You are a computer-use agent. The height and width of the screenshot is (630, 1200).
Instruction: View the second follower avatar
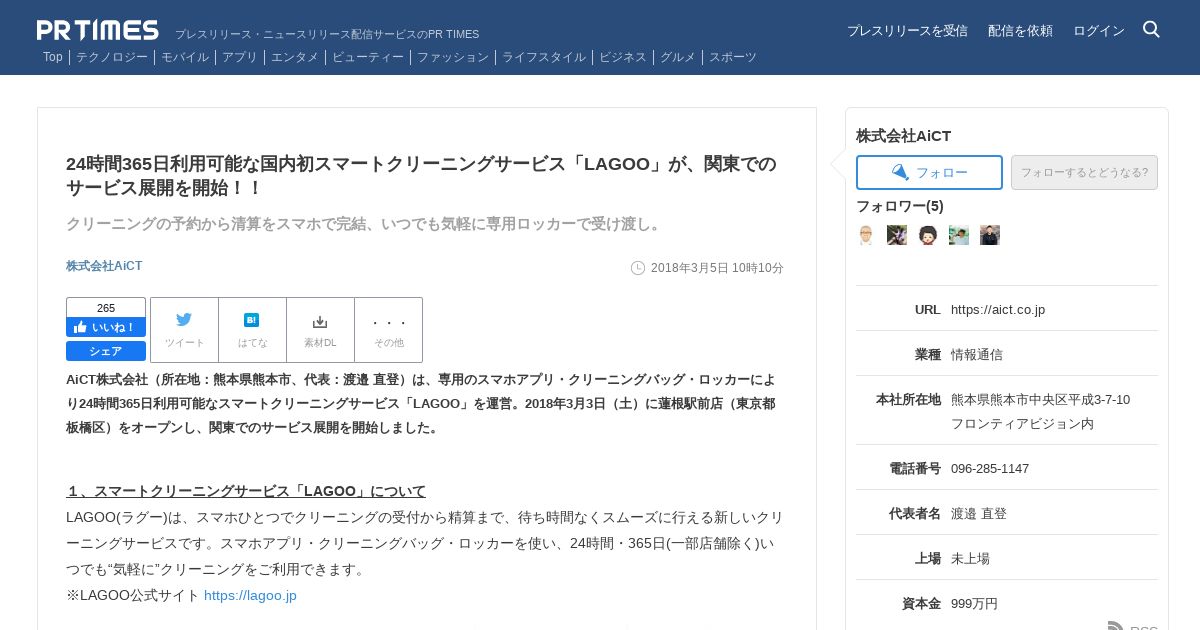coord(897,235)
